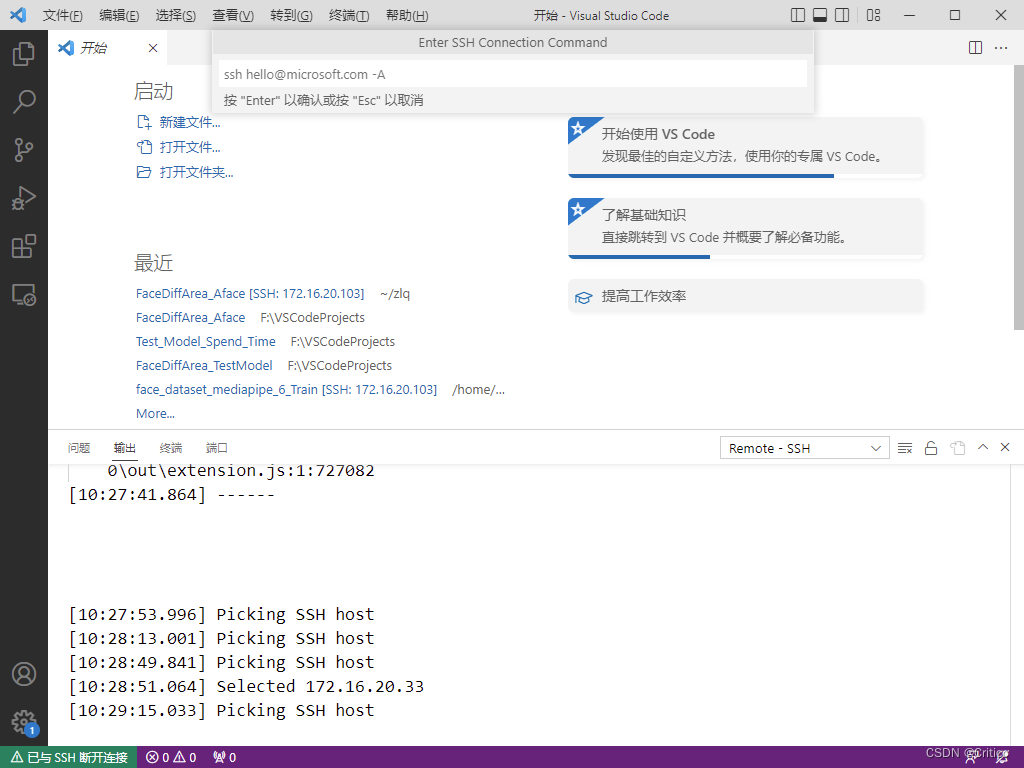Screen dimensions: 1024x768
Task: Switch to the 端口 panel tab
Action: [216, 448]
